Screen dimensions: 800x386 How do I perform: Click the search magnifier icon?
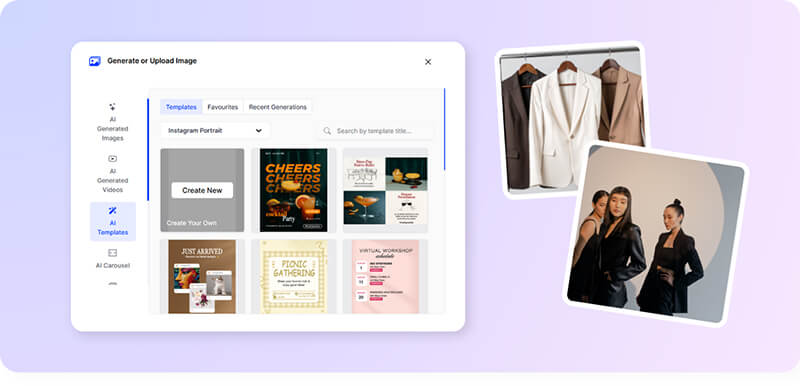(x=327, y=131)
